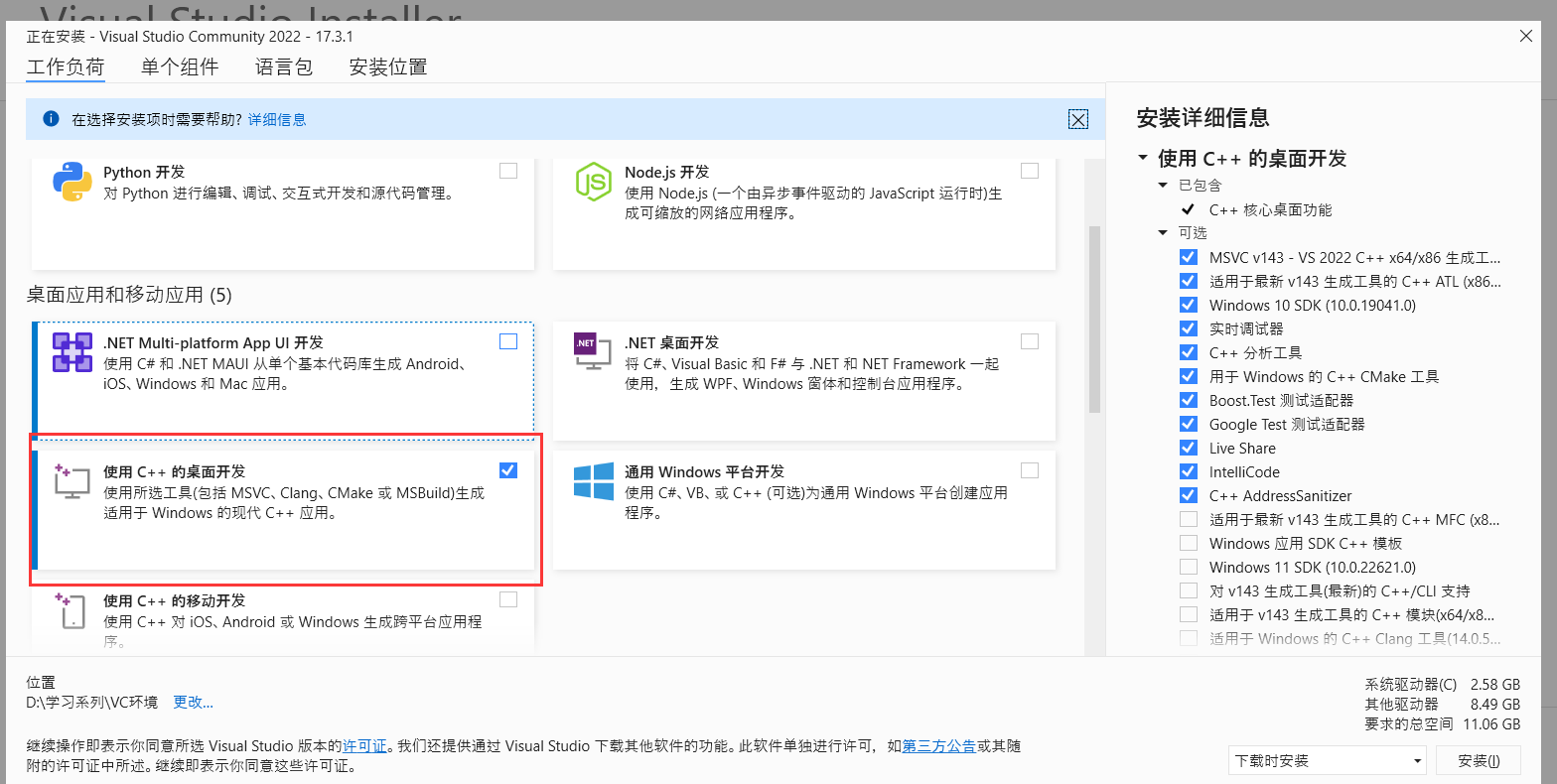Viewport: 1557px width, 784px height.
Task: Check the 使用 C++ 的移动开发 checkbox
Action: pos(508,599)
